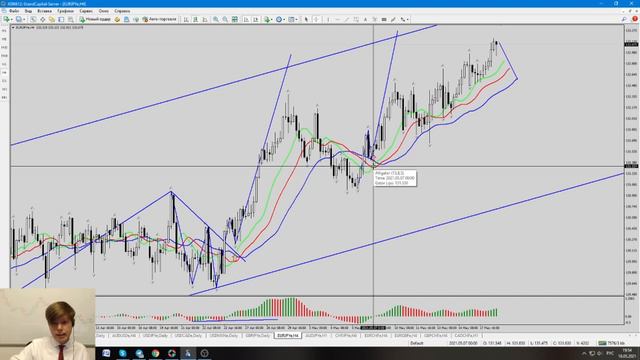Screen dimensions: 640x360
Task: Open the Navigator panel icon
Action: click(x=52, y=19)
